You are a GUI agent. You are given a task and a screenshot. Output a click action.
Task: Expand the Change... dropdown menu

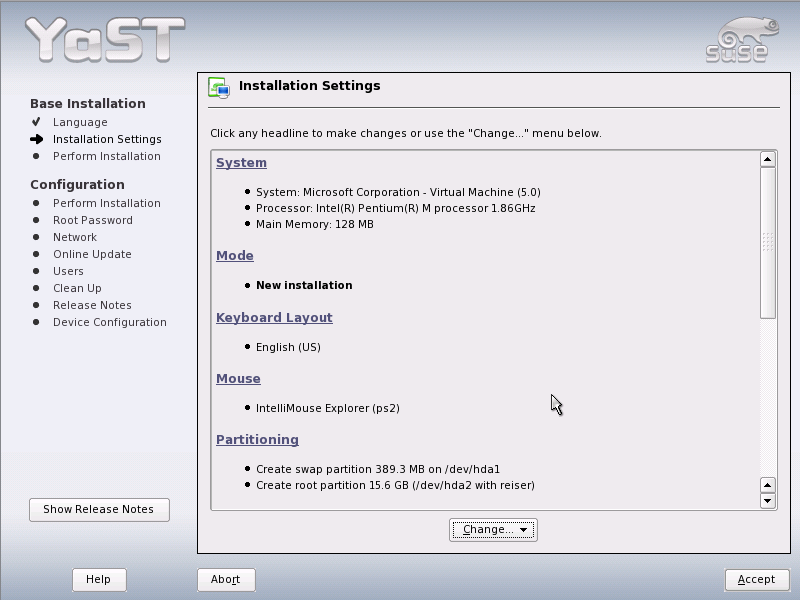pyautogui.click(x=493, y=530)
